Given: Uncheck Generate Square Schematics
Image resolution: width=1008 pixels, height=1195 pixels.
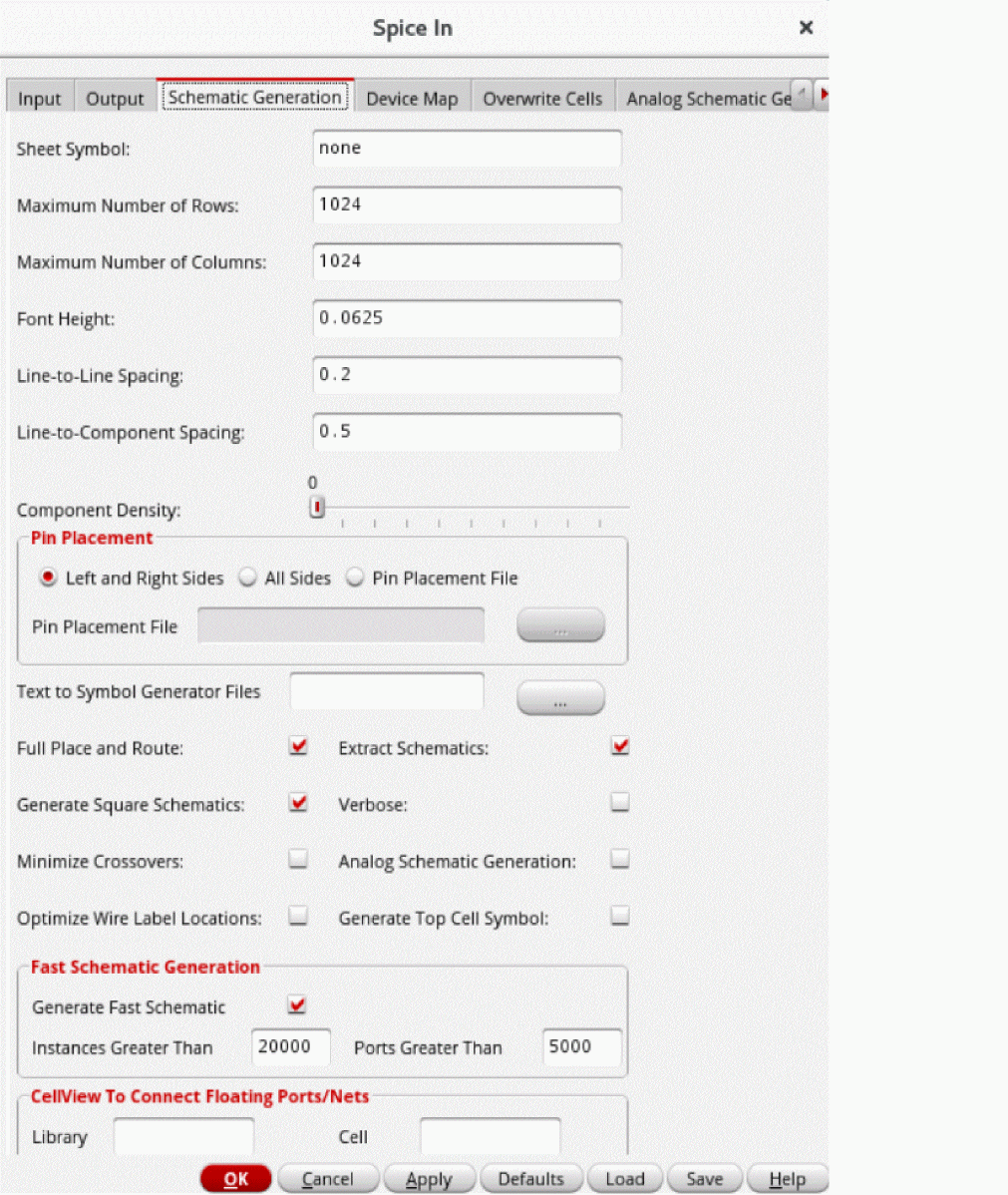Looking at the screenshot, I should 298,803.
